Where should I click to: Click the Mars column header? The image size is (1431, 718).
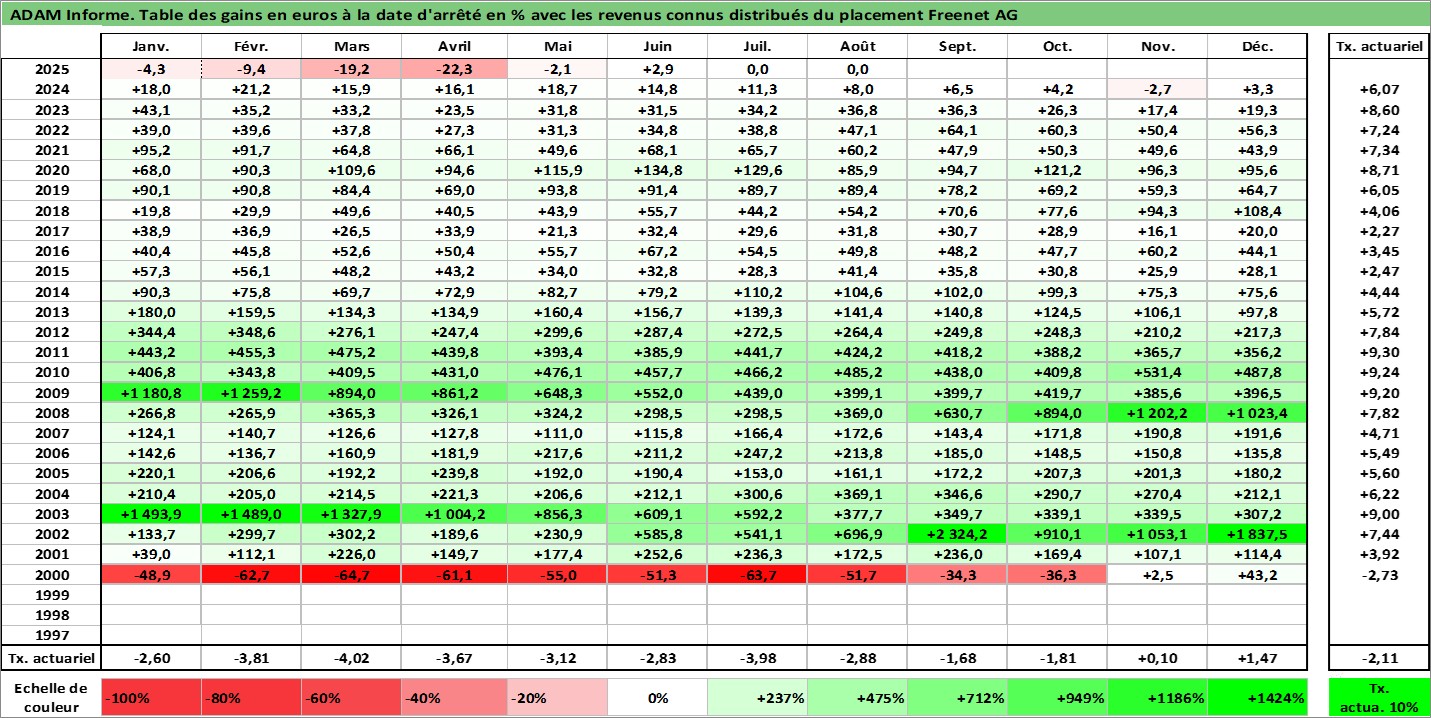[x=352, y=46]
